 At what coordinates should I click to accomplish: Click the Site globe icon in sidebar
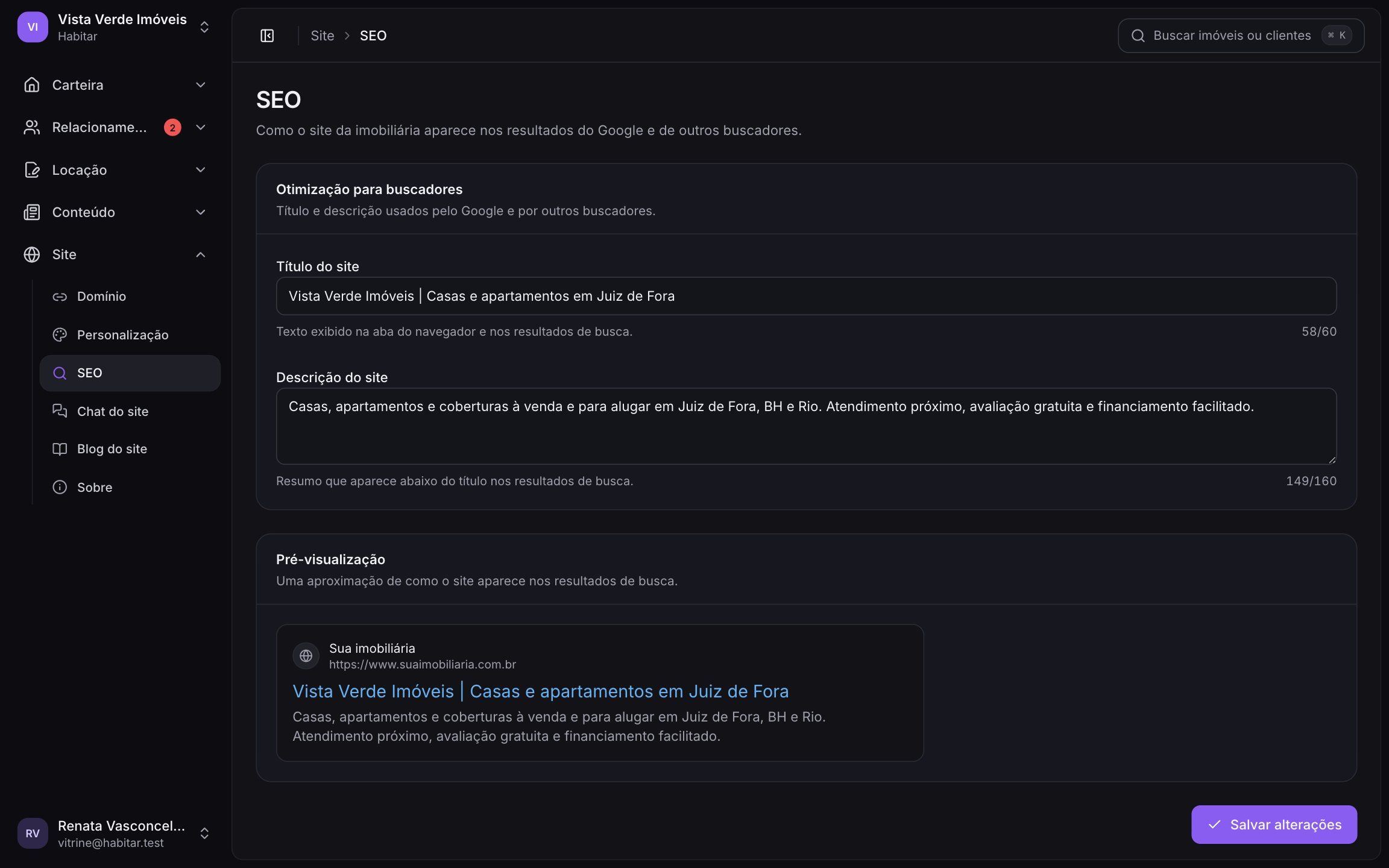click(x=32, y=254)
